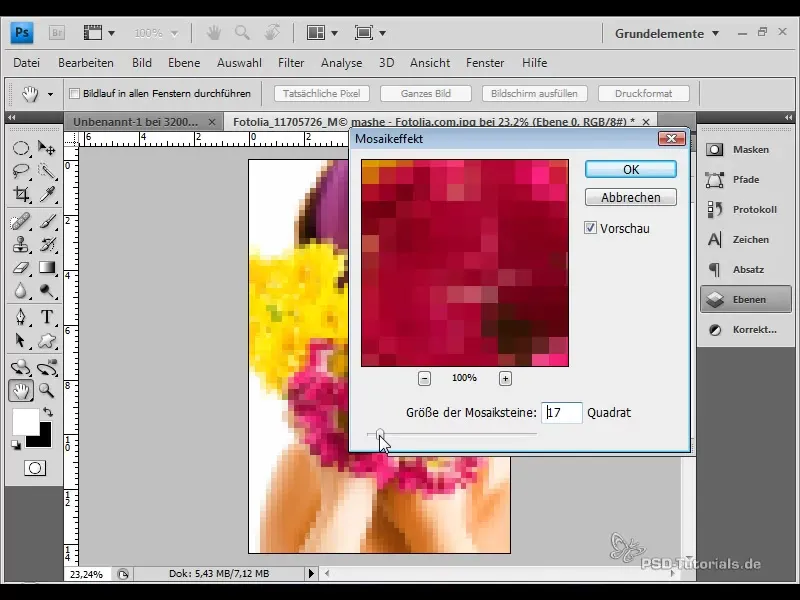Viewport: 800px width, 600px height.
Task: Select the Type tool
Action: (47, 317)
